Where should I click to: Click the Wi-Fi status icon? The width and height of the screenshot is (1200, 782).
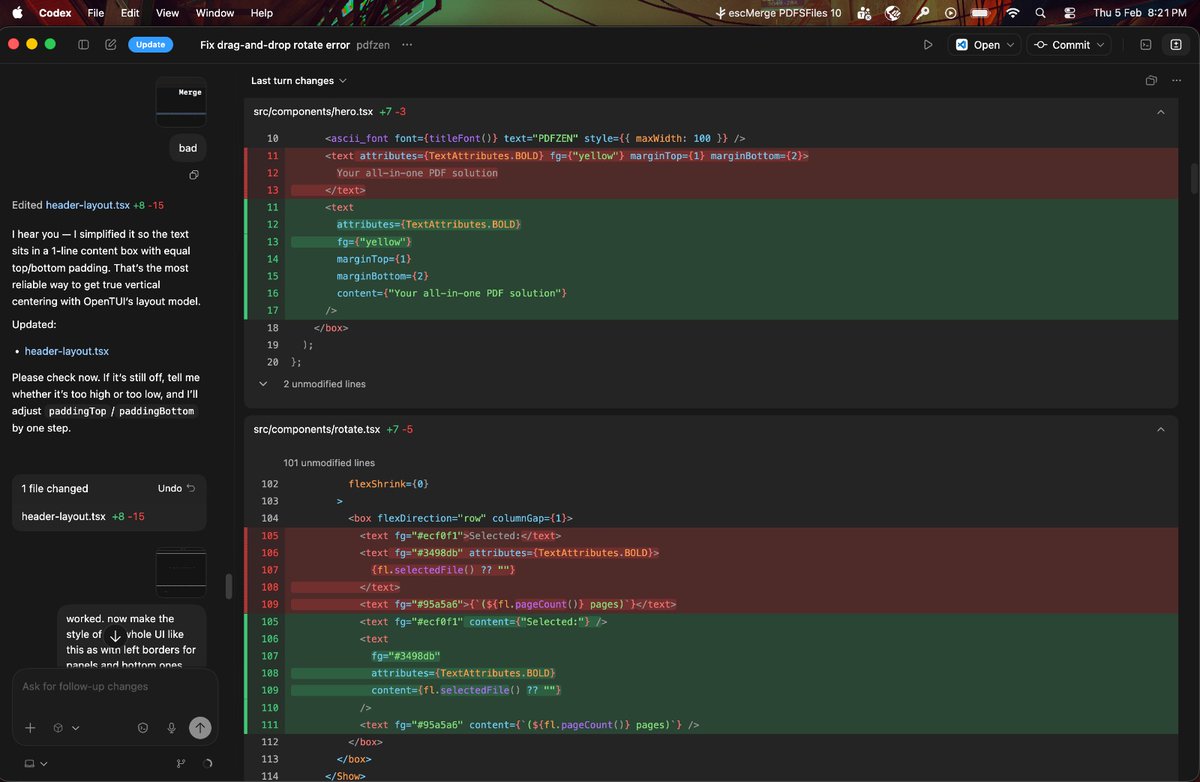(1012, 13)
